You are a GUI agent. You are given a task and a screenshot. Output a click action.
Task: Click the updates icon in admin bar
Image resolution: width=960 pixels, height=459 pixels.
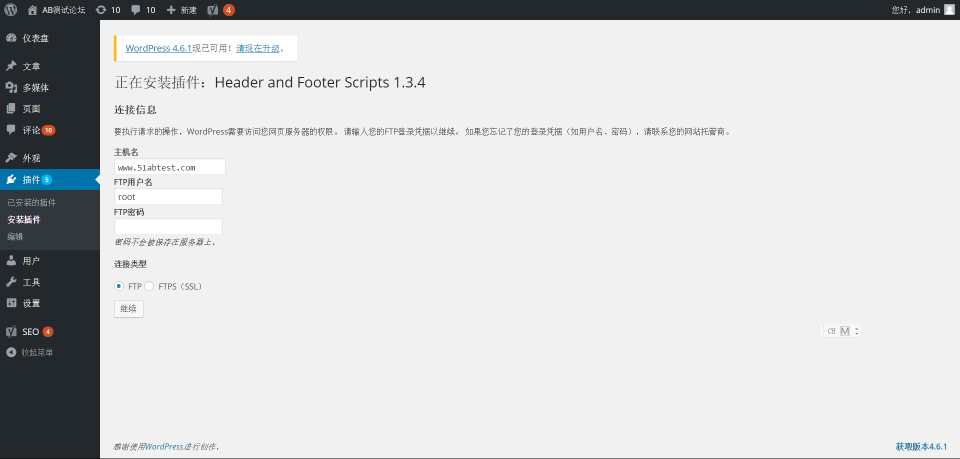click(108, 9)
